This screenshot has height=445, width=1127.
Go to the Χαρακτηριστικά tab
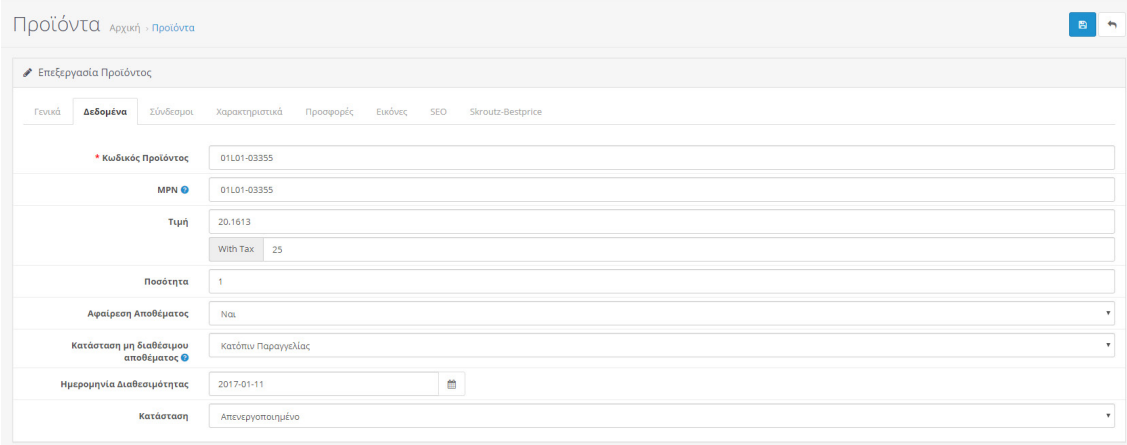tap(249, 111)
